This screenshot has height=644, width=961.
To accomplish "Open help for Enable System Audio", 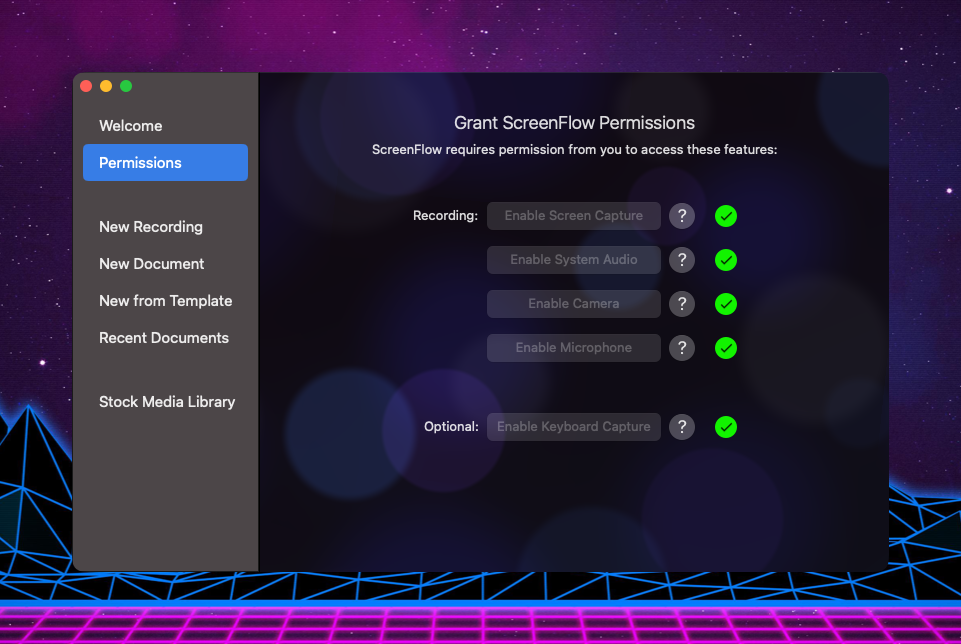I will point(682,260).
